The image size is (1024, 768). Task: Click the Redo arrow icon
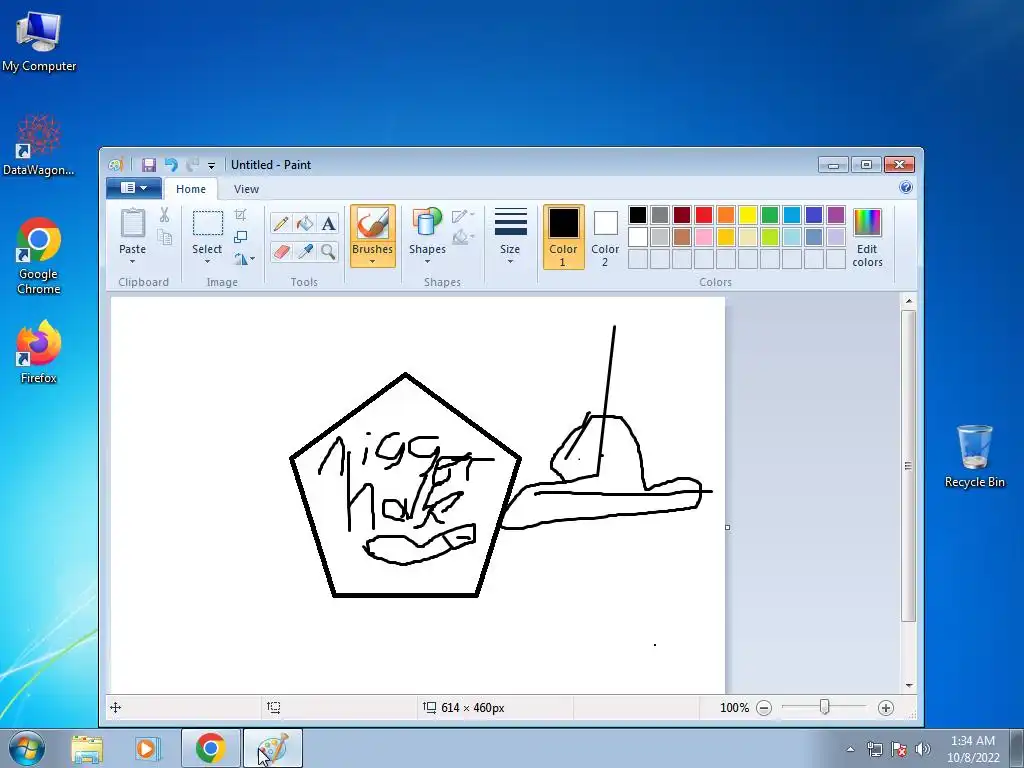click(192, 165)
